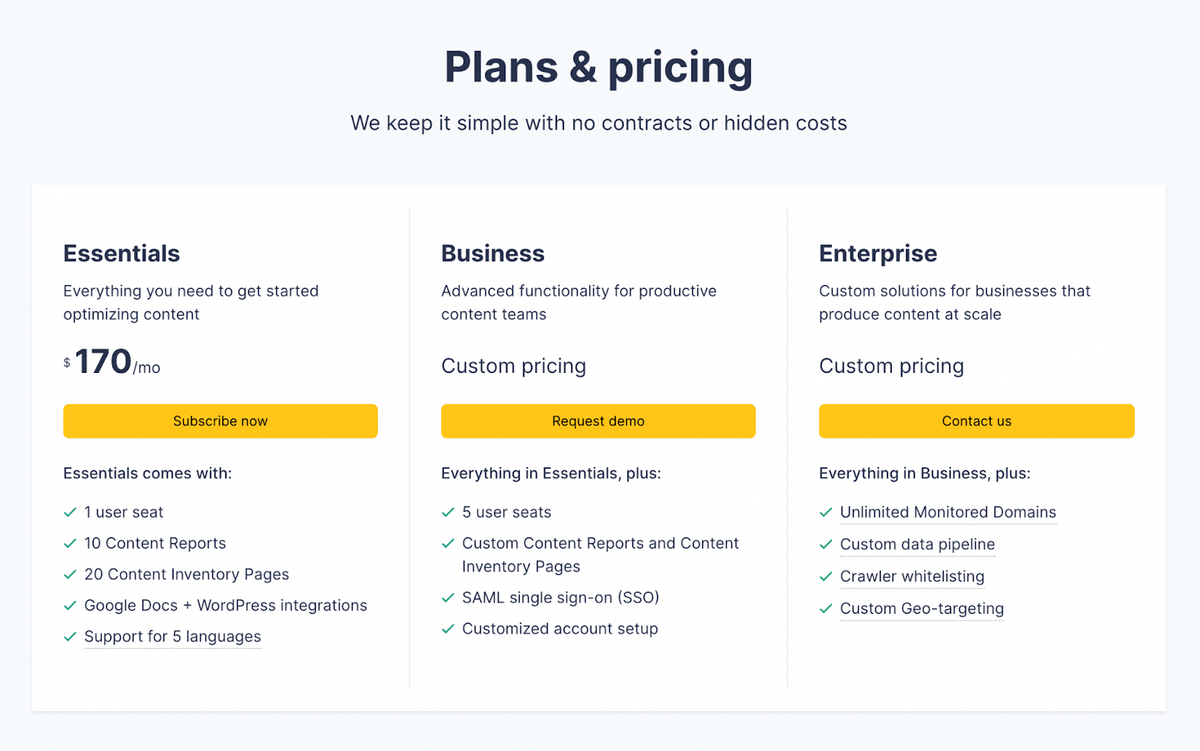This screenshot has width=1200, height=751.
Task: Click the Crawler whitelisting link
Action: tap(912, 576)
